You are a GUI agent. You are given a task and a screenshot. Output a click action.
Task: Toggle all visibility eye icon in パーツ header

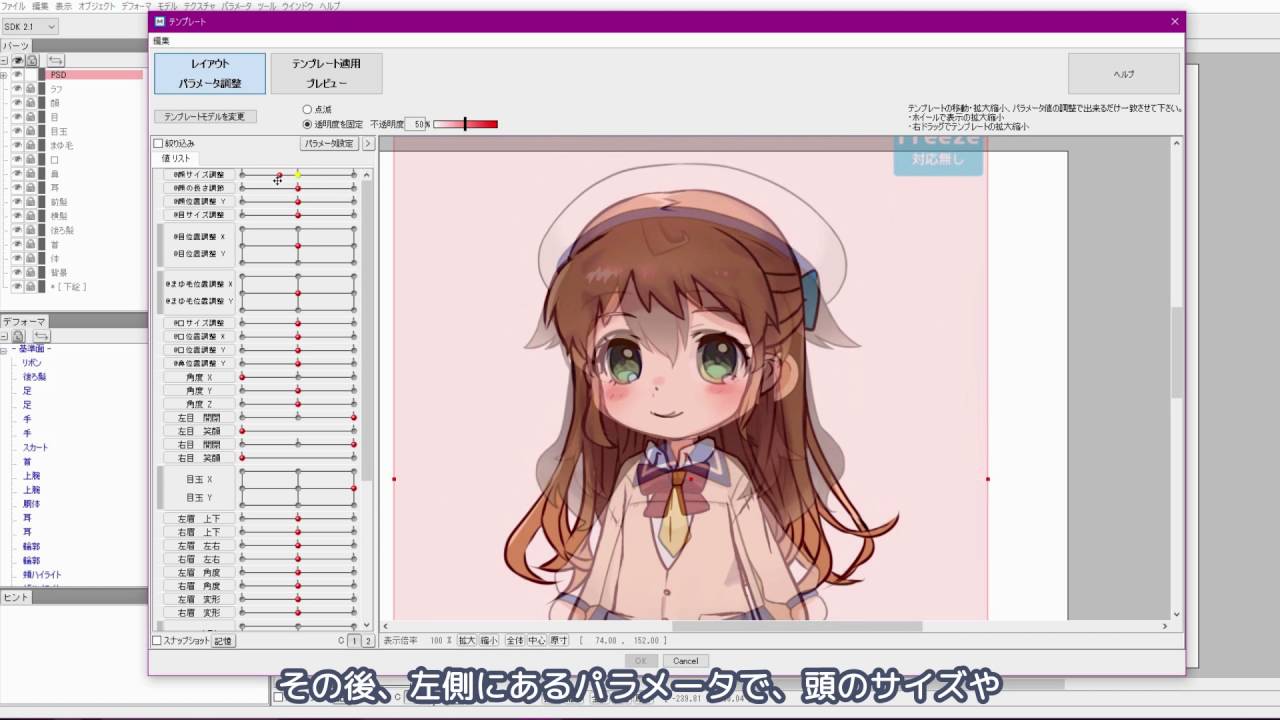tap(18, 60)
